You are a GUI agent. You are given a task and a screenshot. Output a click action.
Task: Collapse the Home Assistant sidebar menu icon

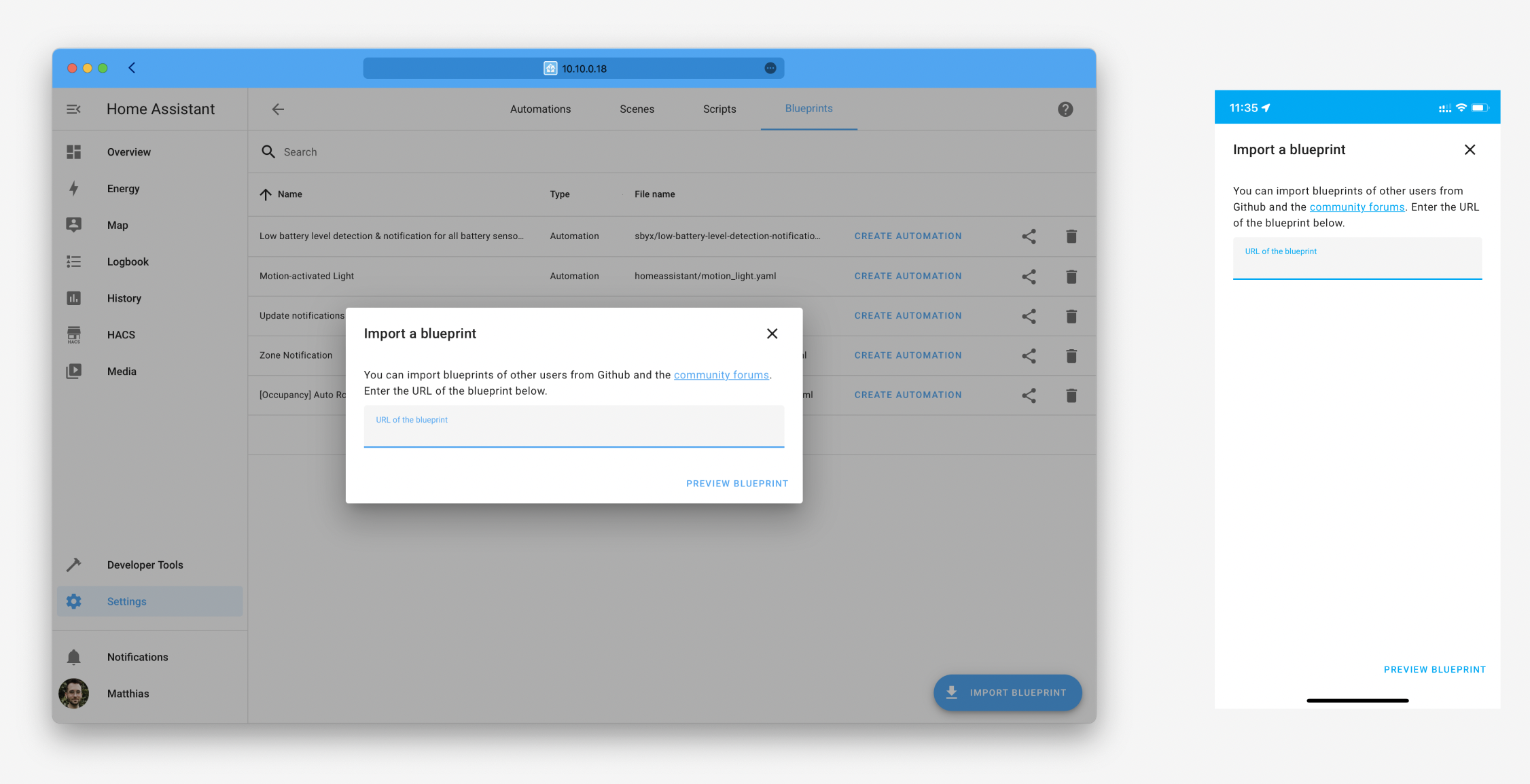click(x=73, y=109)
